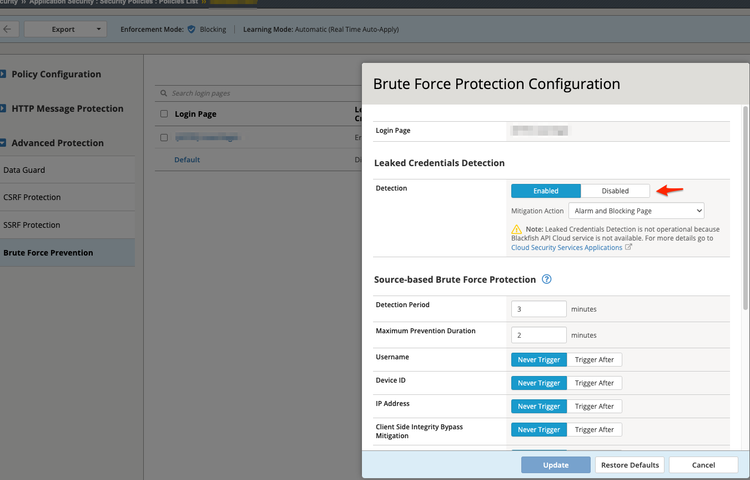Image resolution: width=750 pixels, height=480 pixels.
Task: Open Cloud Security Services Applications link
Action: 566,247
